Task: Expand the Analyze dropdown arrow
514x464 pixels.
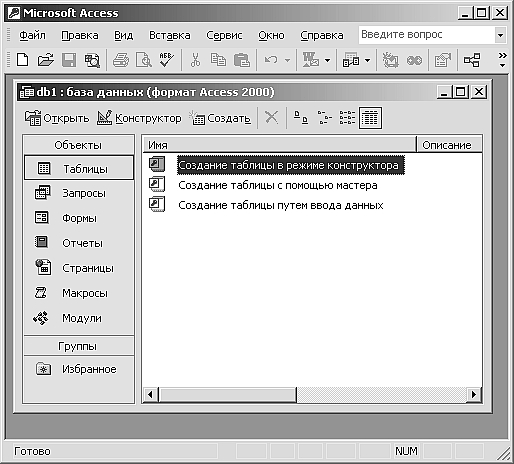Action: (367, 60)
